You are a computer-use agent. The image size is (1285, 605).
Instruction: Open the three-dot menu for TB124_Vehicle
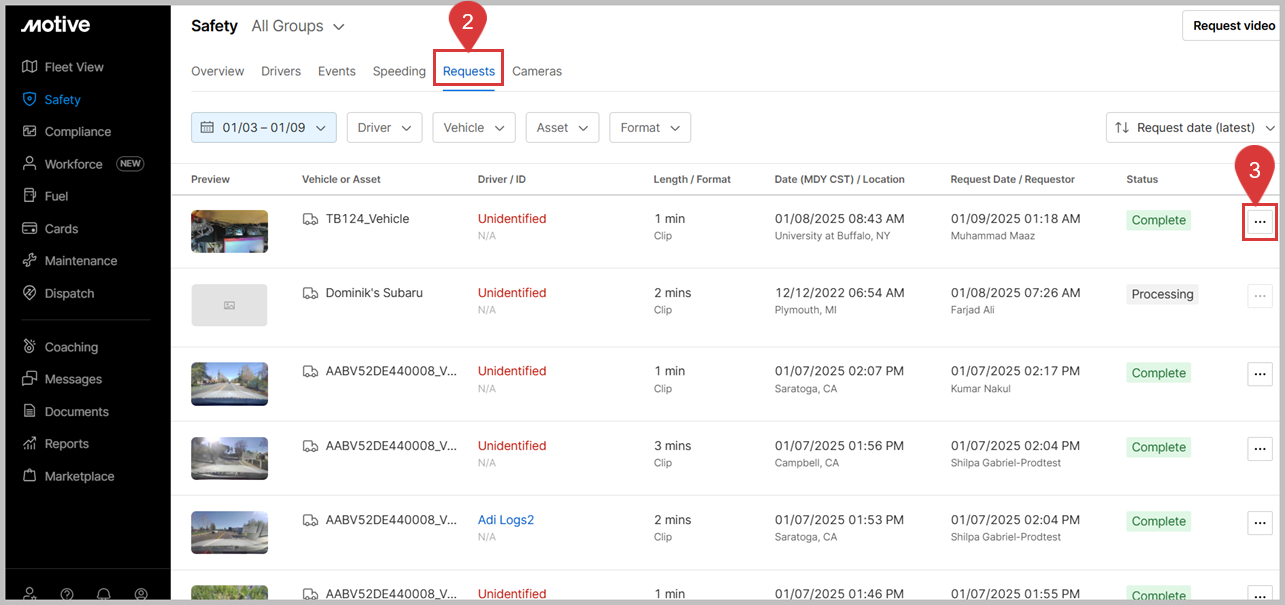(x=1259, y=220)
